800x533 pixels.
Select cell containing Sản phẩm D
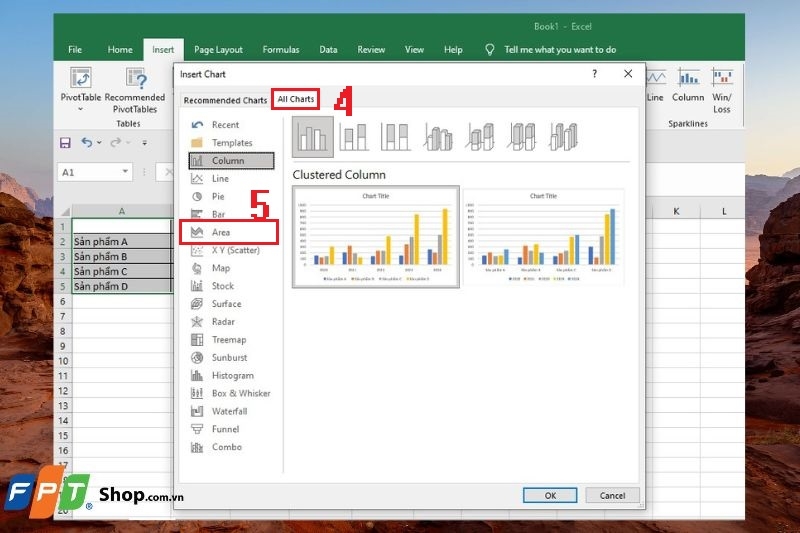(122, 286)
